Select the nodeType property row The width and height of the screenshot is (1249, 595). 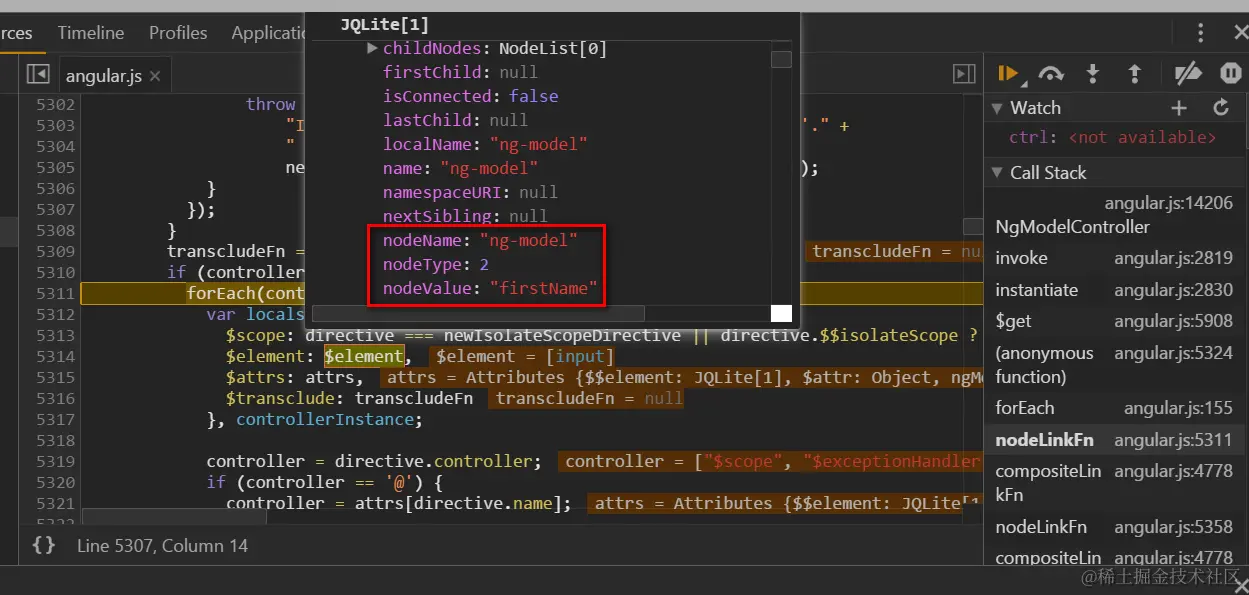[x=435, y=264]
